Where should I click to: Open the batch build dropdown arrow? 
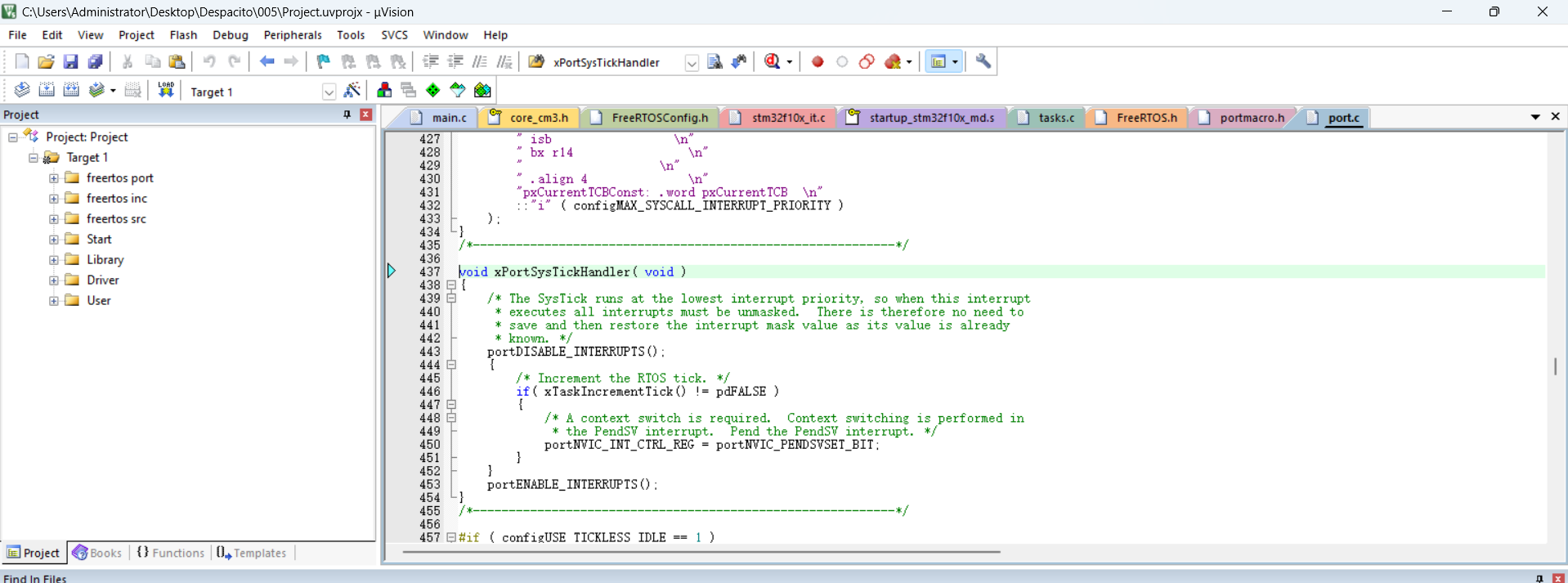[113, 91]
